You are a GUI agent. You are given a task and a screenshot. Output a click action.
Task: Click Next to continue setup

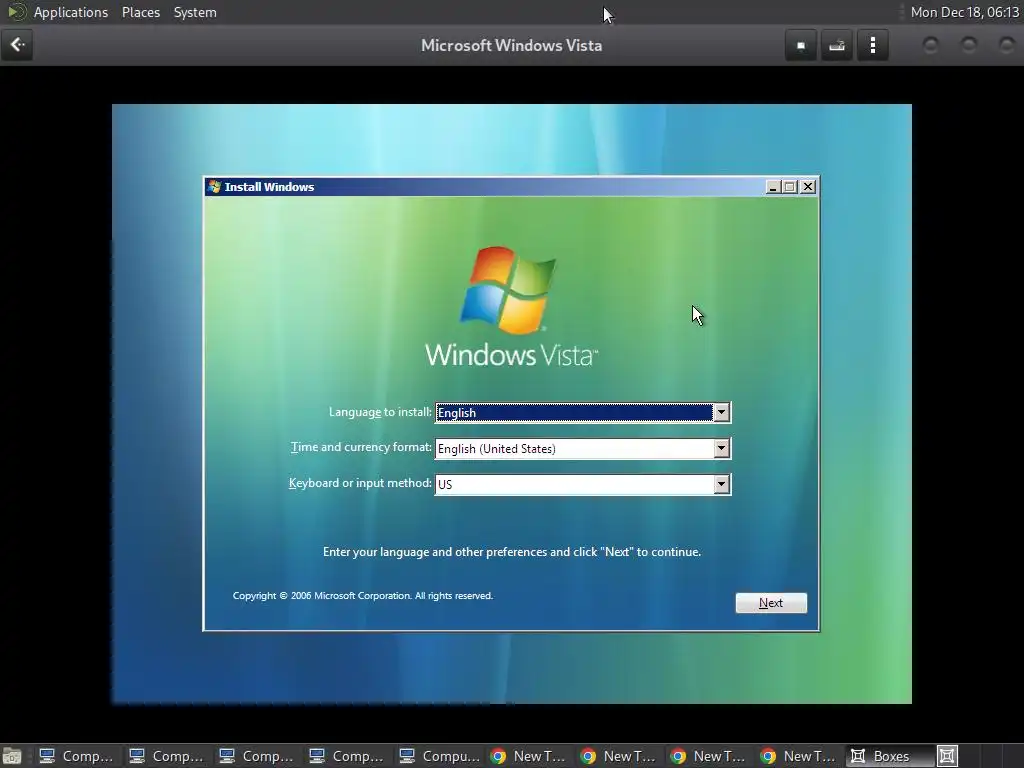771,603
